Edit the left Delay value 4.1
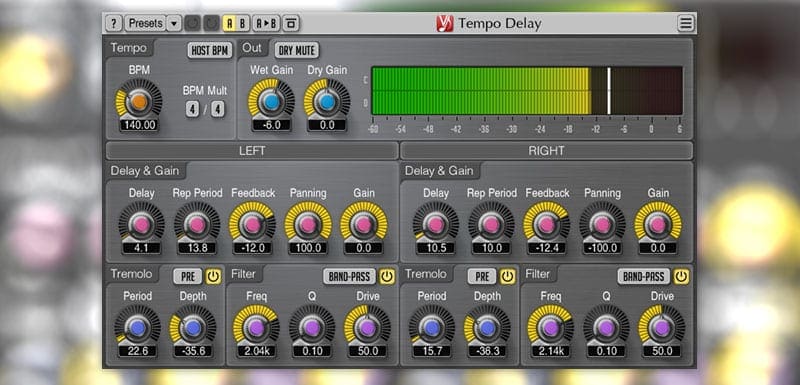The width and height of the screenshot is (800, 385). point(141,248)
